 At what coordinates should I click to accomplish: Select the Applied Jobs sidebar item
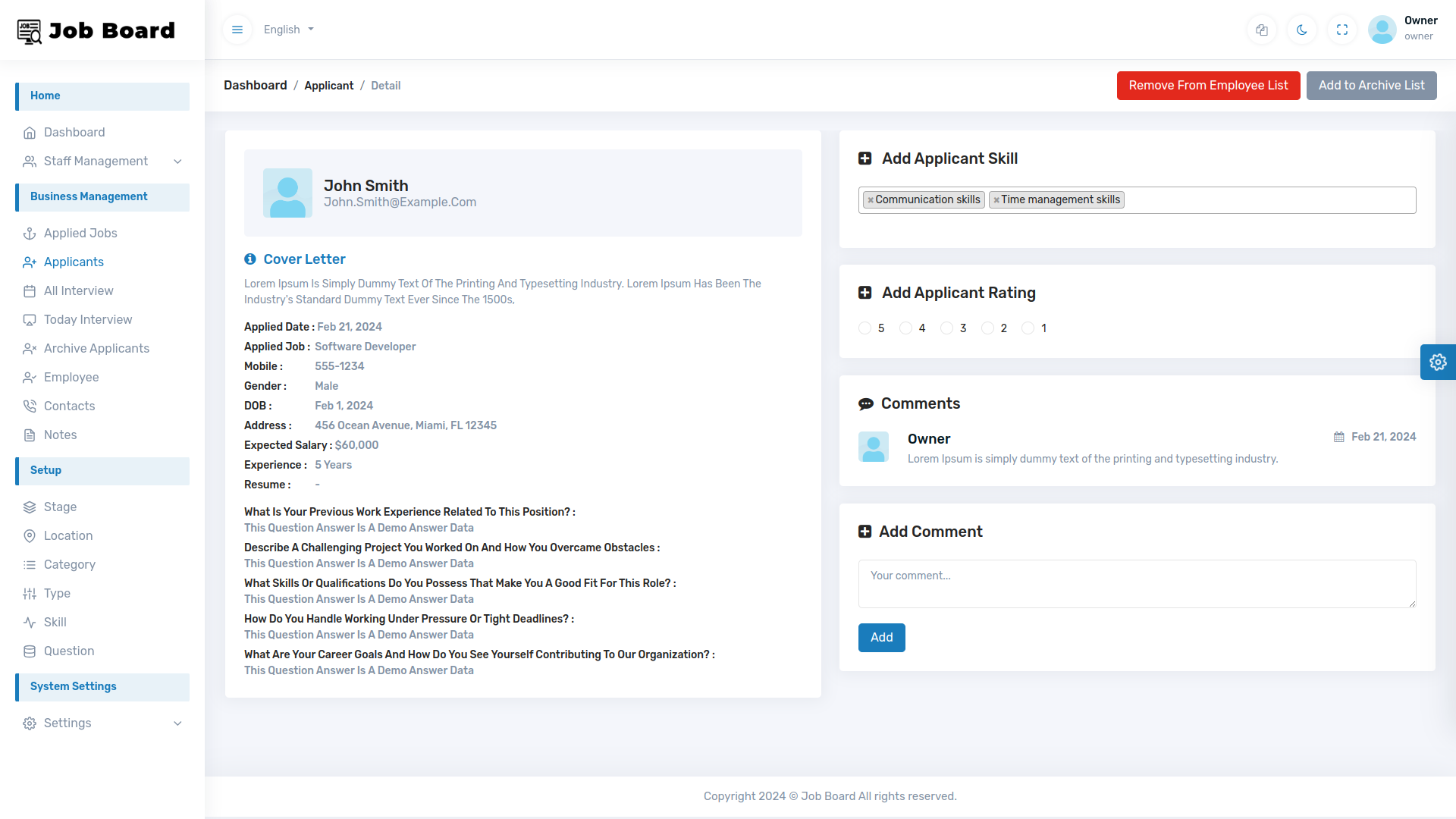(x=80, y=233)
